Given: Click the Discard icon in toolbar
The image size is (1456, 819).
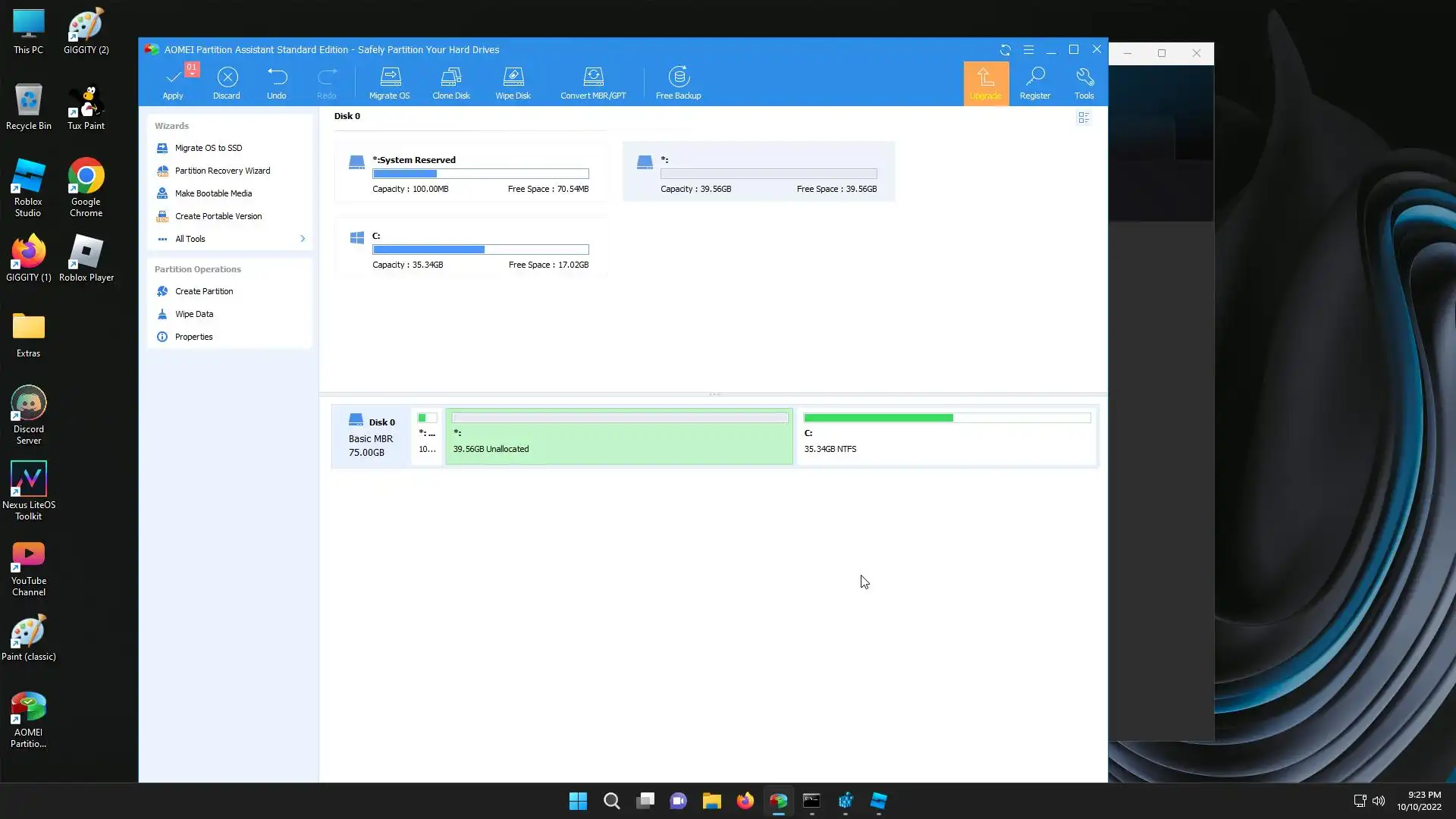Looking at the screenshot, I should click(x=227, y=78).
